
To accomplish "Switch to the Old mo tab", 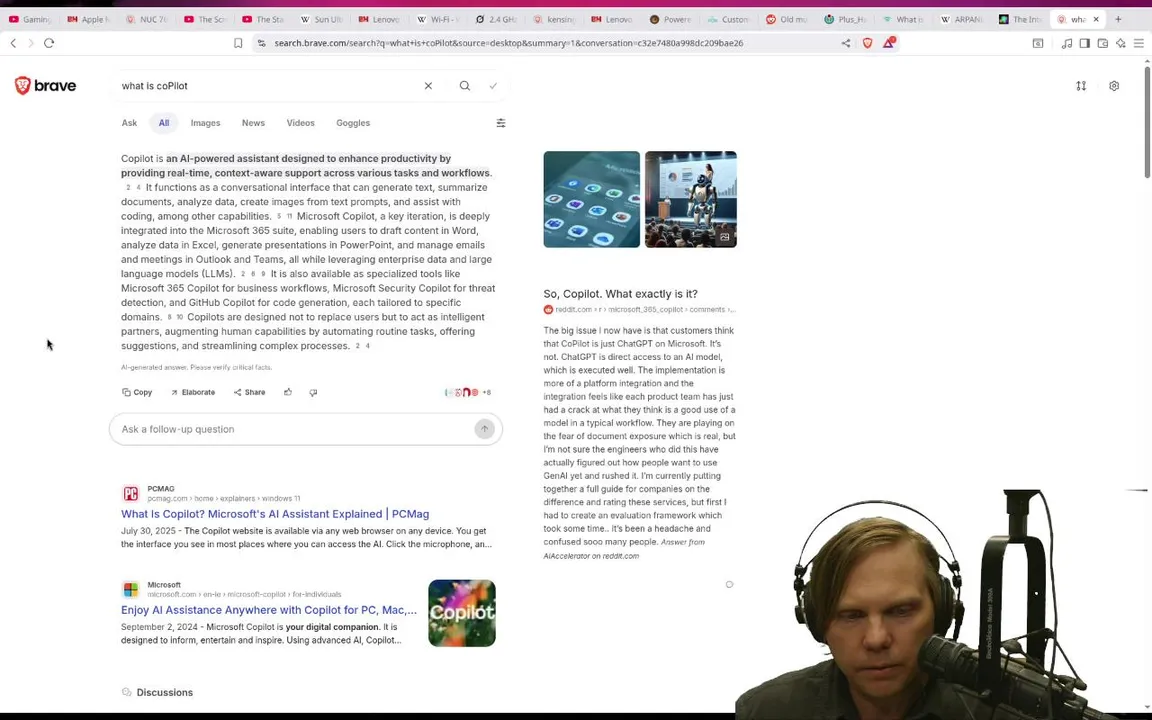I will pyautogui.click(x=786, y=19).
